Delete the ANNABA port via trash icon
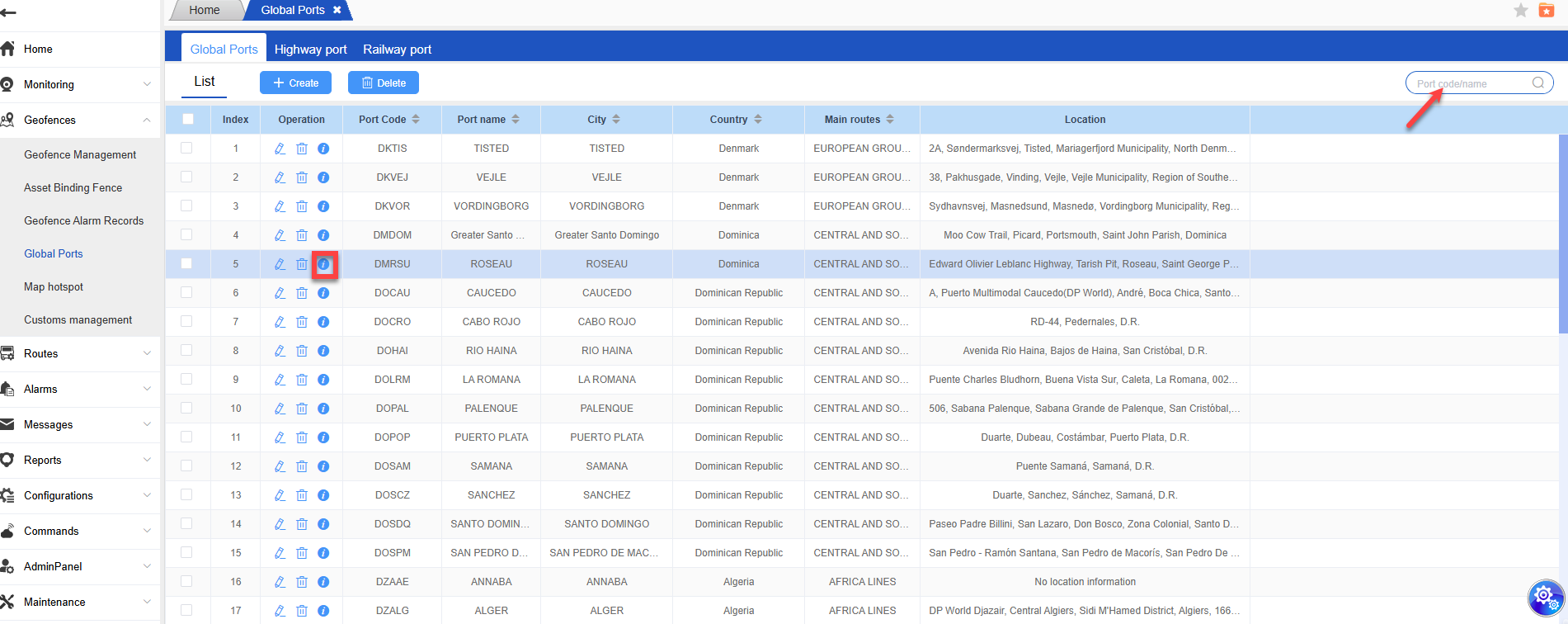 [x=302, y=582]
